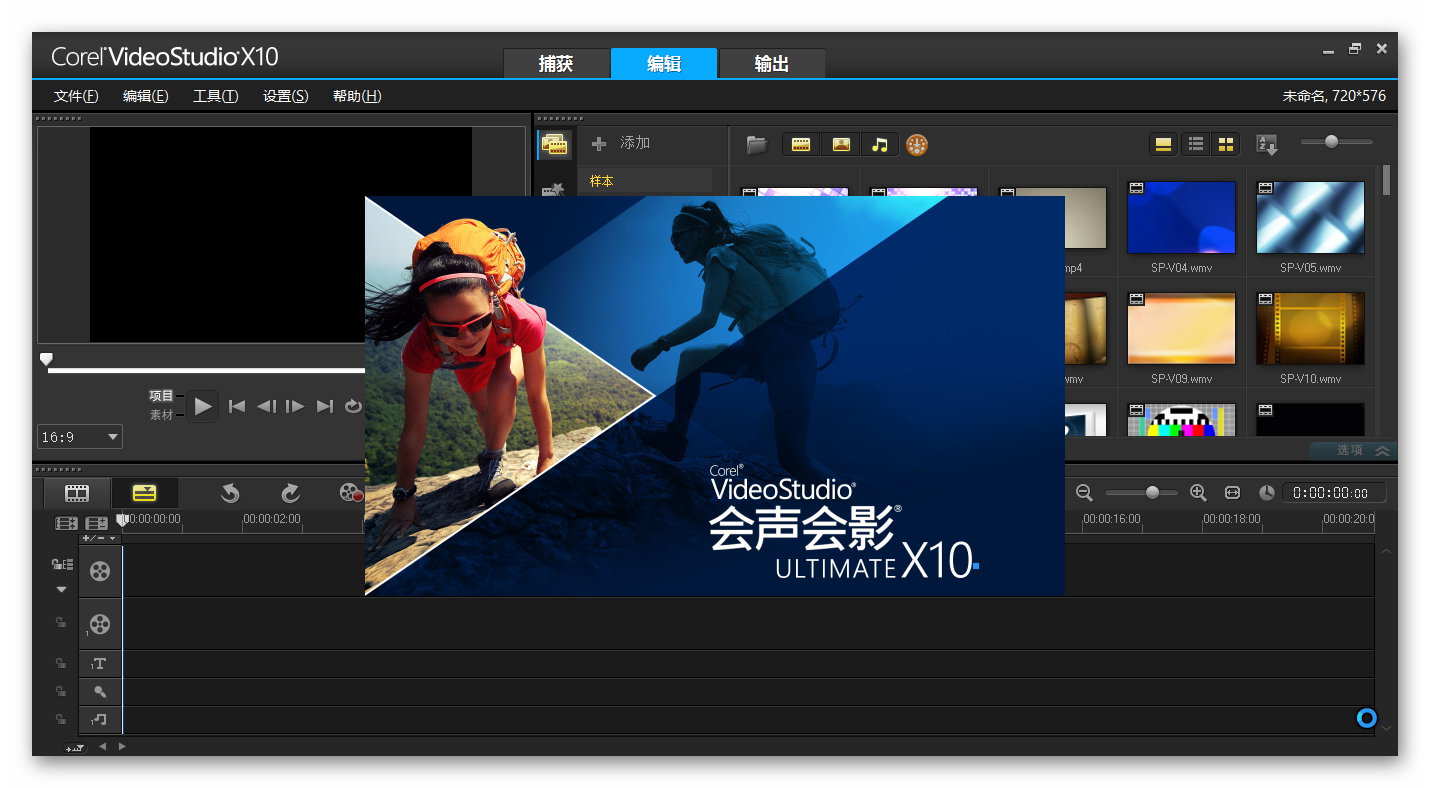This screenshot has width=1430, height=788.
Task: Open the add/remove tracks dropdown above the track headers
Action: (99, 538)
